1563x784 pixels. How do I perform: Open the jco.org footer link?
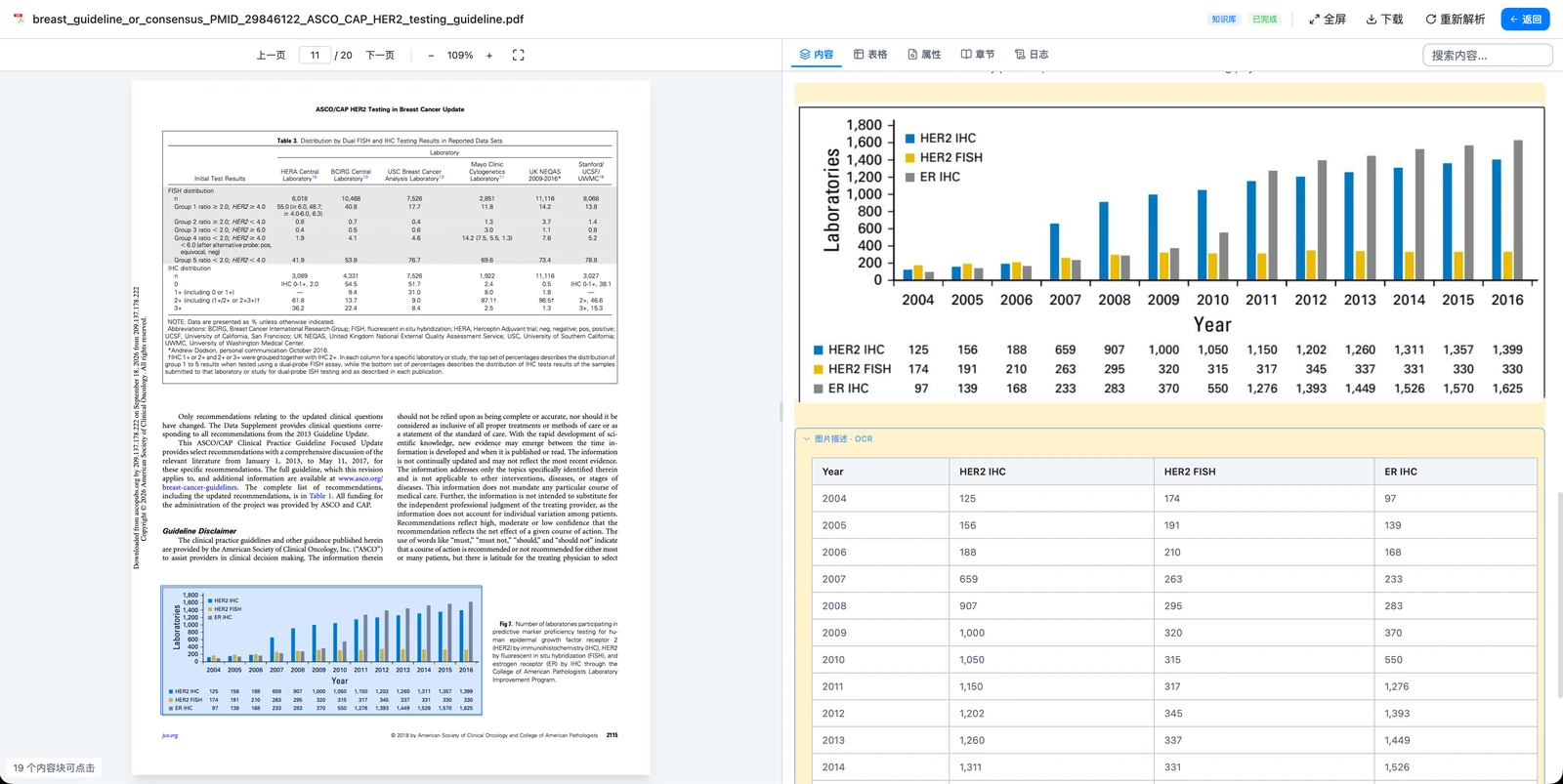pyautogui.click(x=170, y=735)
